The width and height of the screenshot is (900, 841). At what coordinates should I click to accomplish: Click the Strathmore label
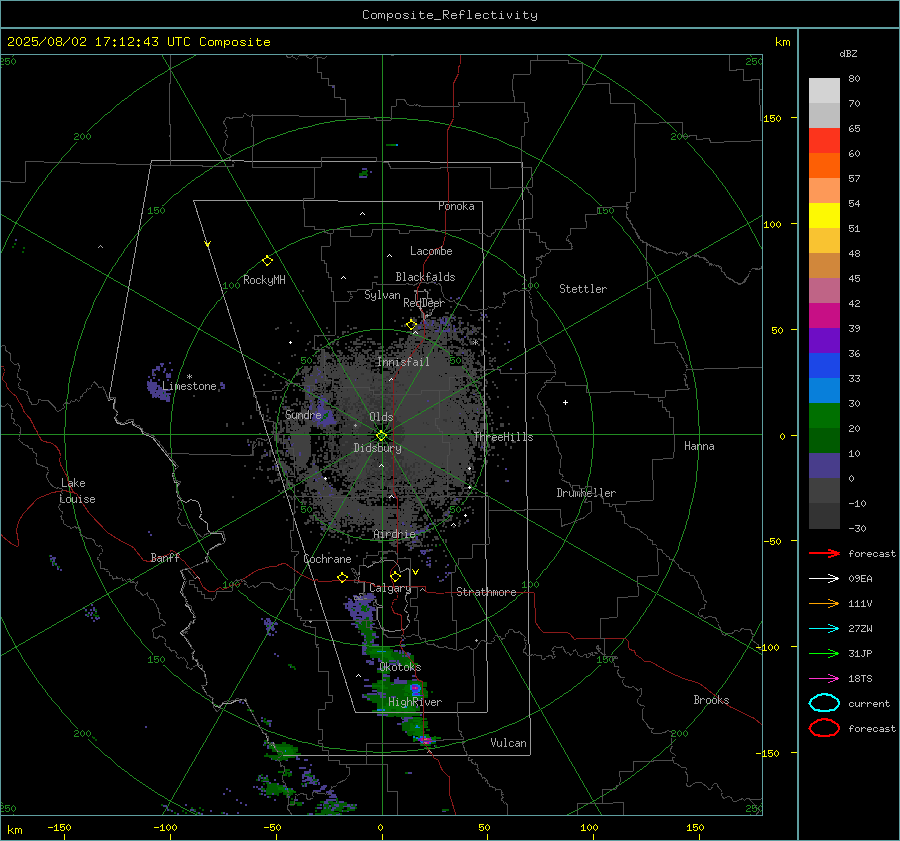[x=486, y=592]
